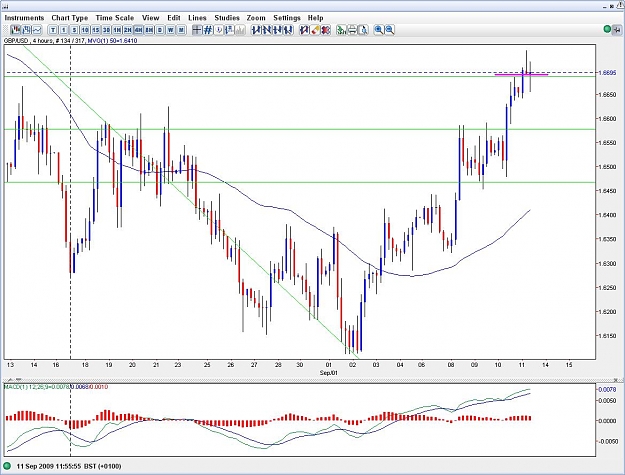The width and height of the screenshot is (625, 475).
Task: Switch to 2H time scale
Action: (x=128, y=30)
